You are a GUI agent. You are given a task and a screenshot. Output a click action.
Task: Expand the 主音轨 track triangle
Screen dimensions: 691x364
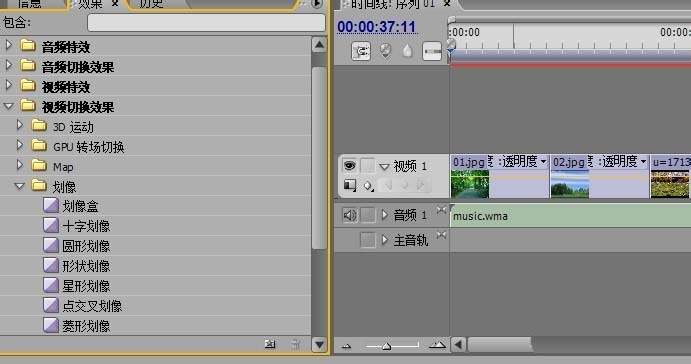384,240
